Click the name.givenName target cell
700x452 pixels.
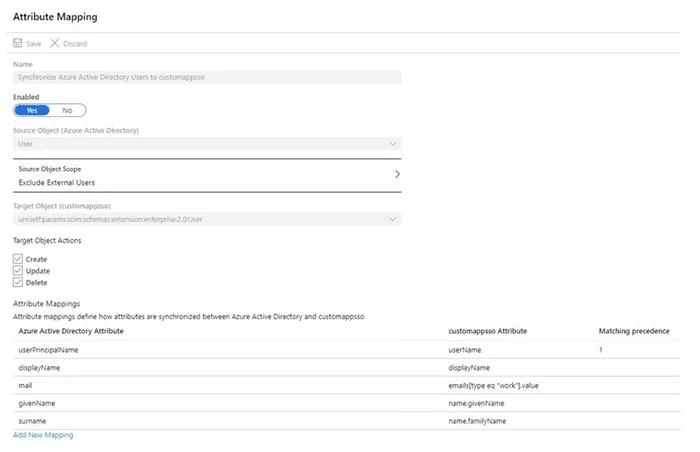476,403
